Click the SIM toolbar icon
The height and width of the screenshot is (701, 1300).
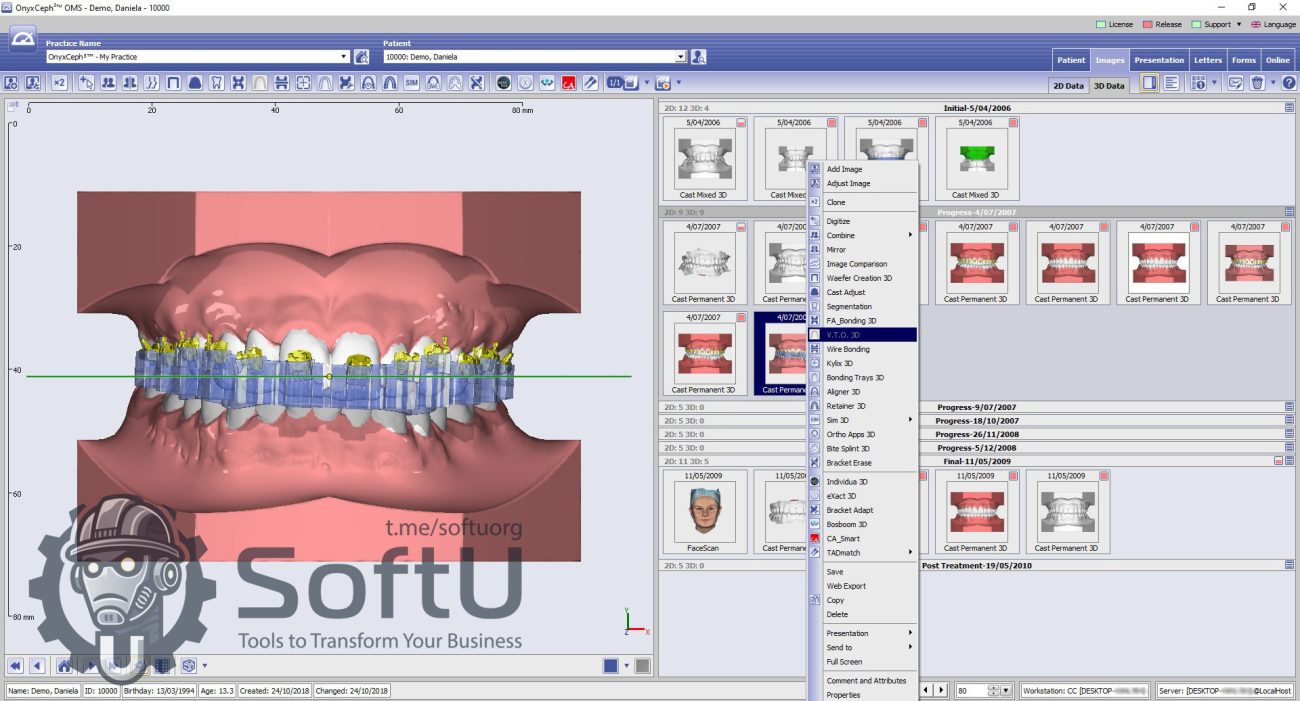tap(411, 83)
